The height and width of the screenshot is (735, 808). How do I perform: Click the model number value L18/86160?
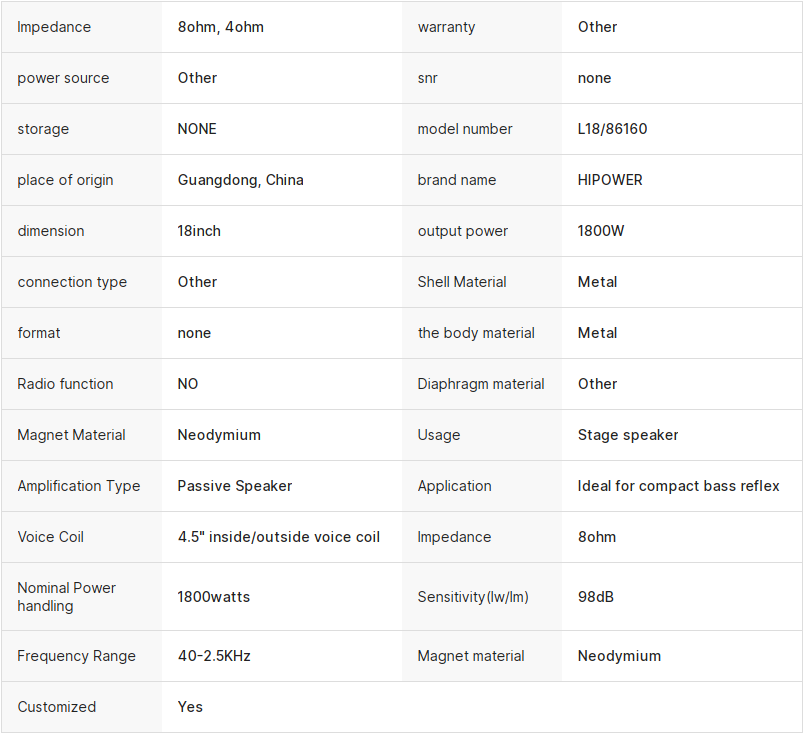click(x=612, y=129)
